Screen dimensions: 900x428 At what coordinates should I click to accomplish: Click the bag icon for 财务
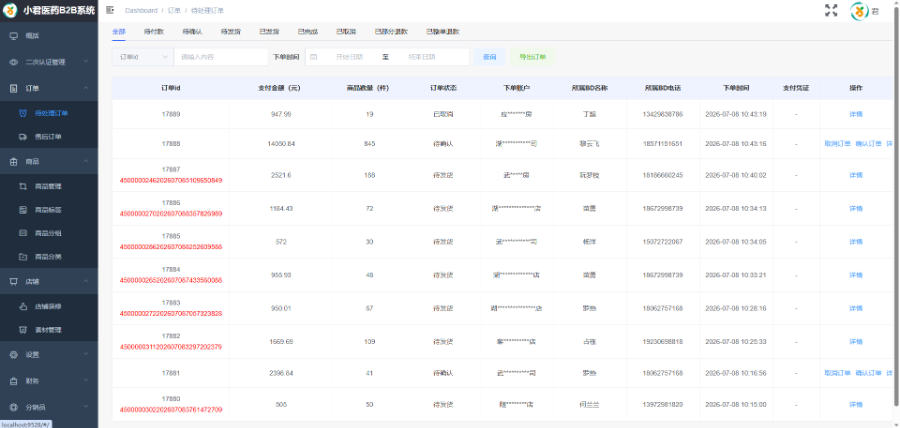point(14,380)
